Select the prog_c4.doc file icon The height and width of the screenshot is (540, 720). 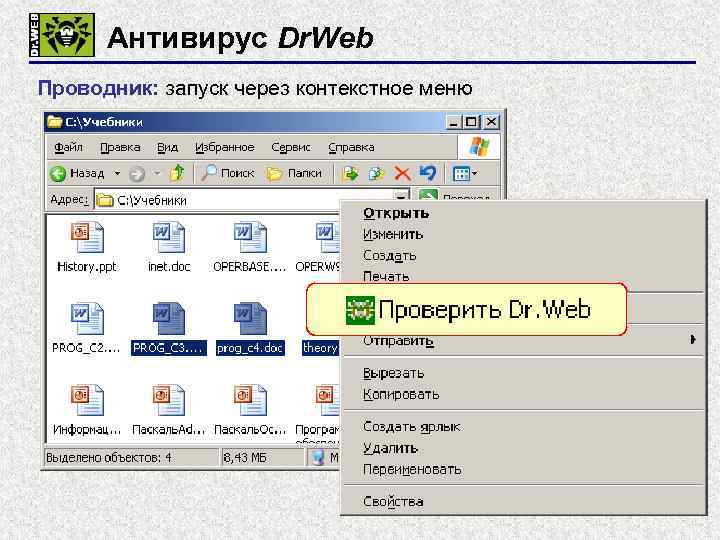pos(250,319)
